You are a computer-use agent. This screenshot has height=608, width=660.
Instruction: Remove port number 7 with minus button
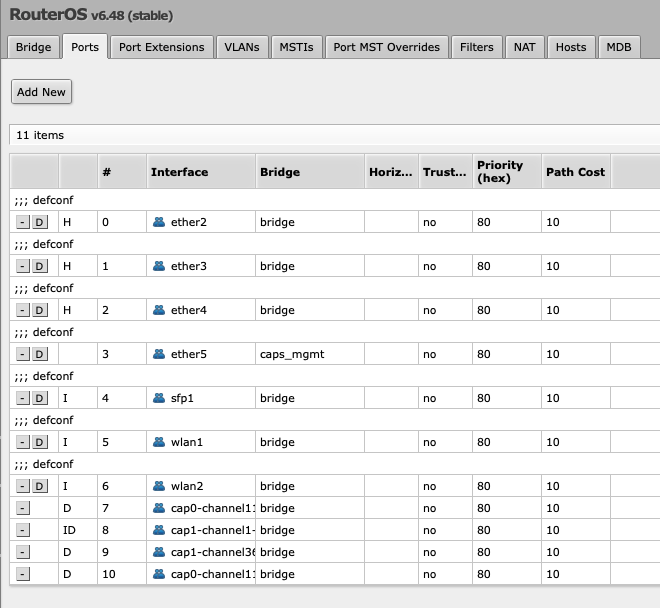[23, 508]
